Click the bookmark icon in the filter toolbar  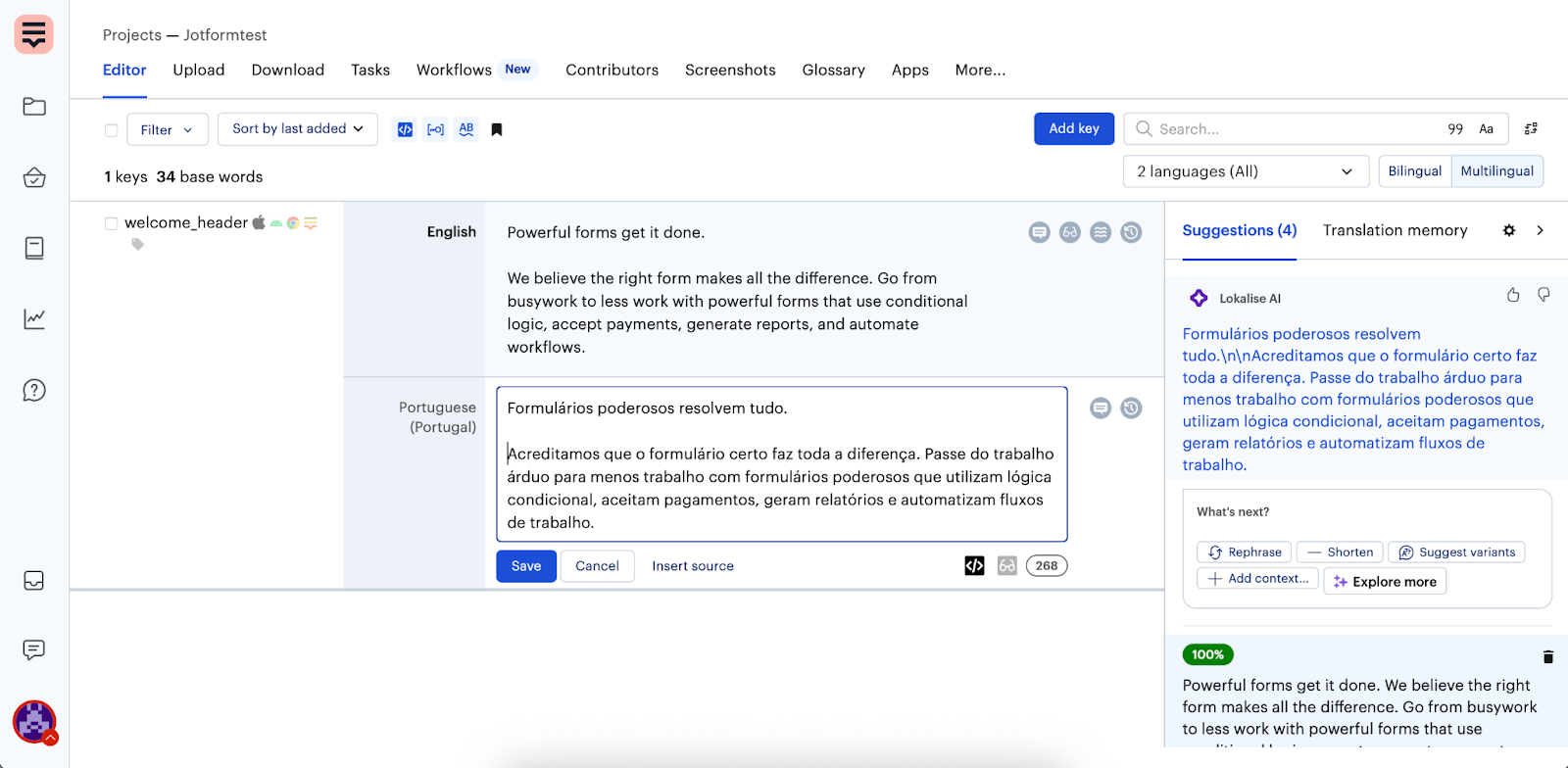(497, 129)
